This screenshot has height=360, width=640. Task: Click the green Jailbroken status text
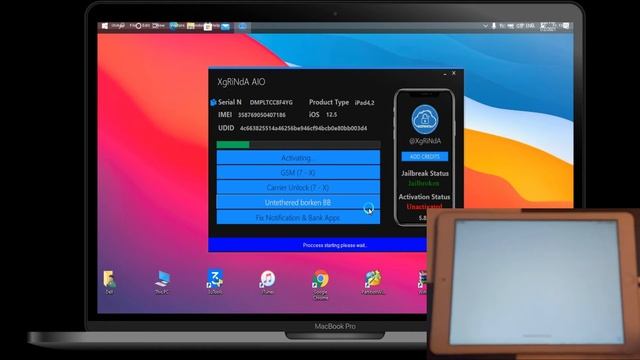(x=424, y=183)
